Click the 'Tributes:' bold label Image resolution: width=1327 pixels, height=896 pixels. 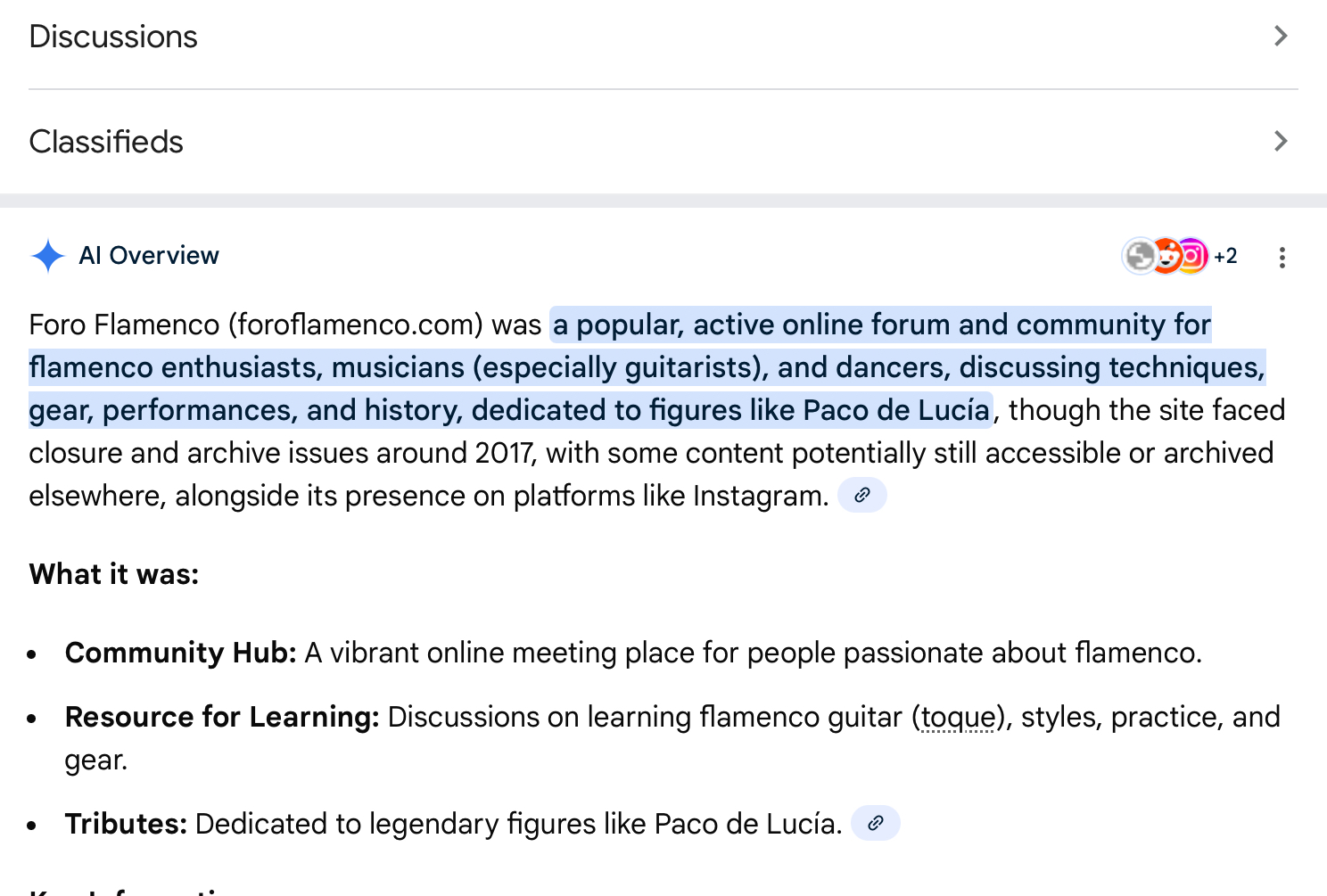[x=126, y=824]
